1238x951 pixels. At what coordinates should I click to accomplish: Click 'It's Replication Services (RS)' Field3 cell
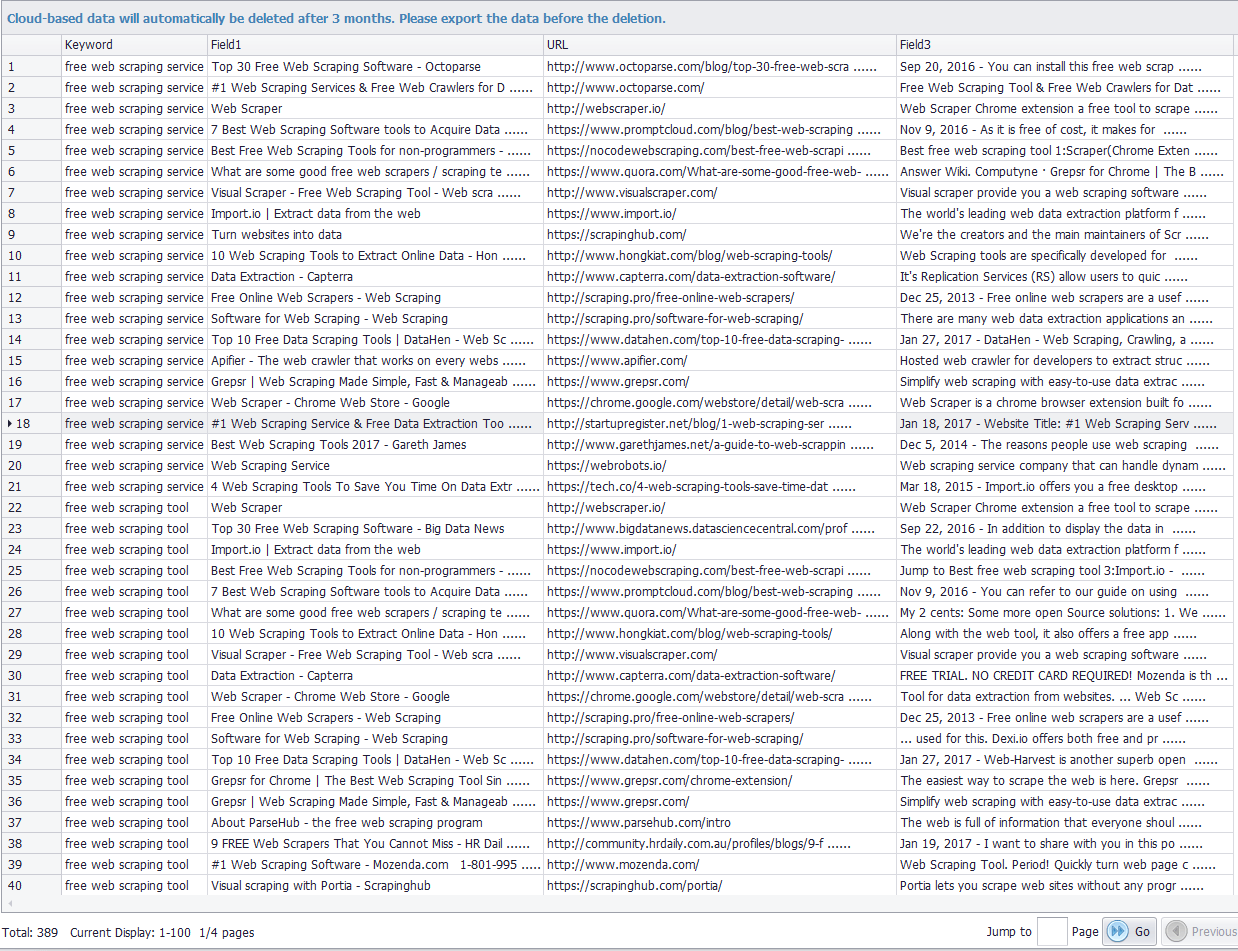1067,277
